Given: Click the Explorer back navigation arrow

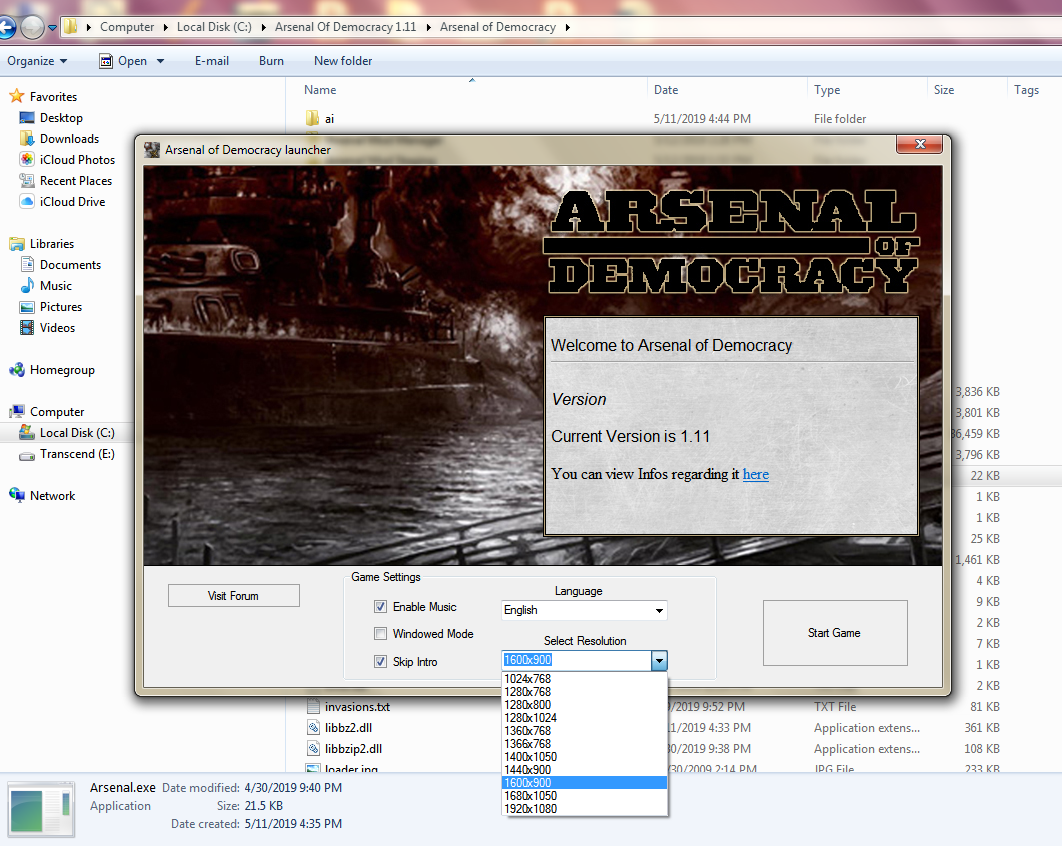Looking at the screenshot, I should tap(5, 28).
